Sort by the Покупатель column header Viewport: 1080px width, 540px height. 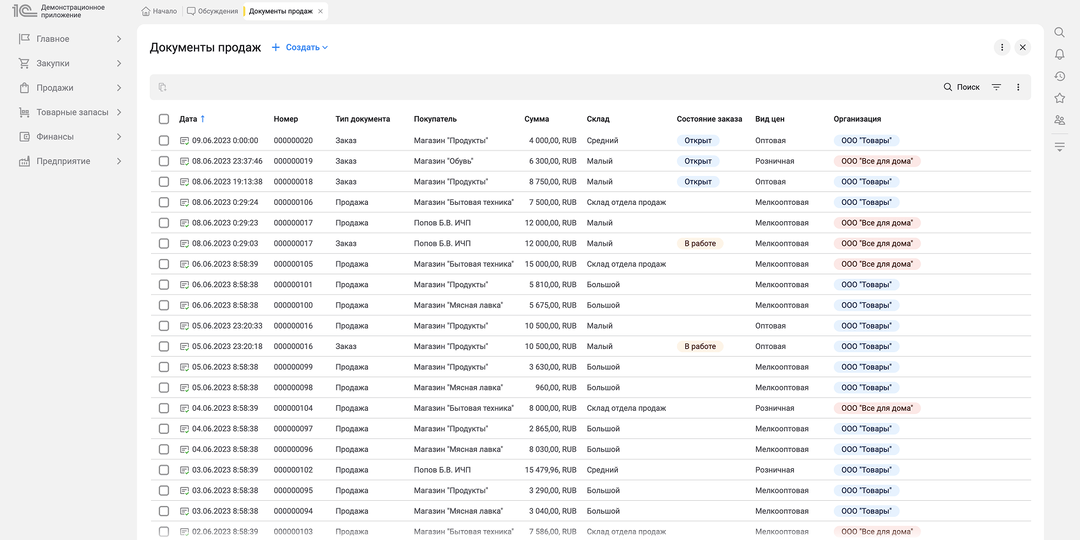[435, 119]
